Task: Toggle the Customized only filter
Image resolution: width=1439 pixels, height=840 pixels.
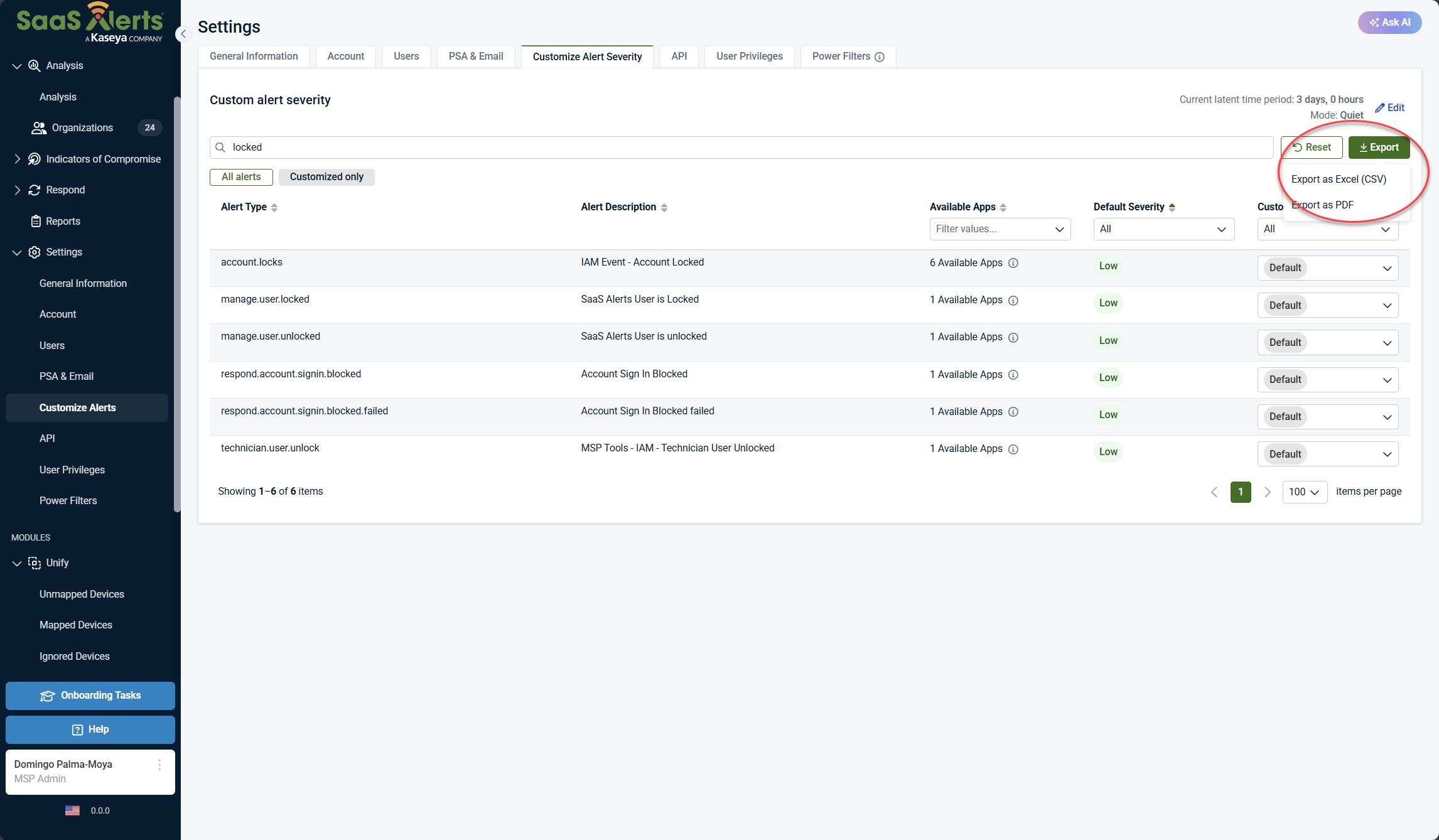Action: point(326,177)
